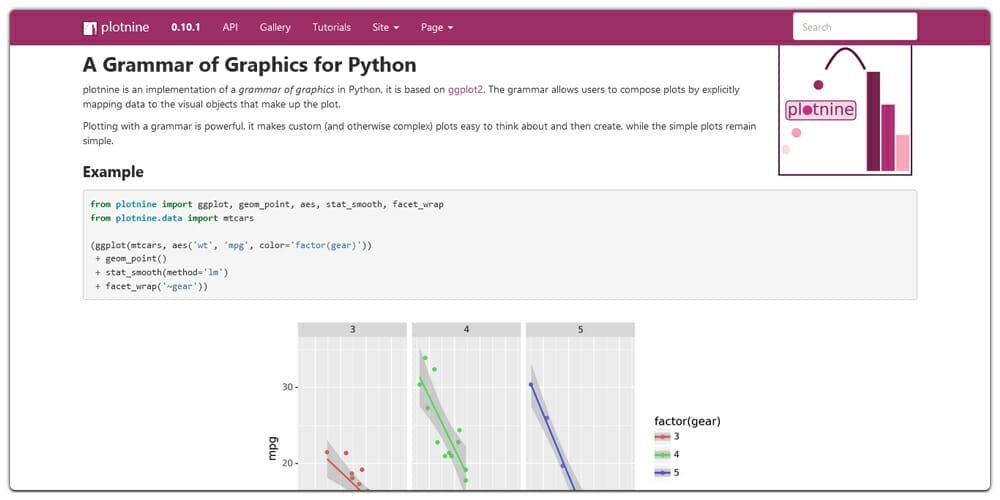The height and width of the screenshot is (500, 1000).
Task: Click the green gear 4 legend swatch
Action: [662, 454]
